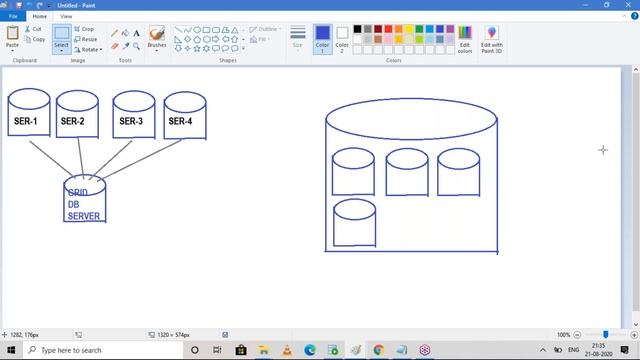
Task: Choose the Hexagon shape
Action: 206,39
